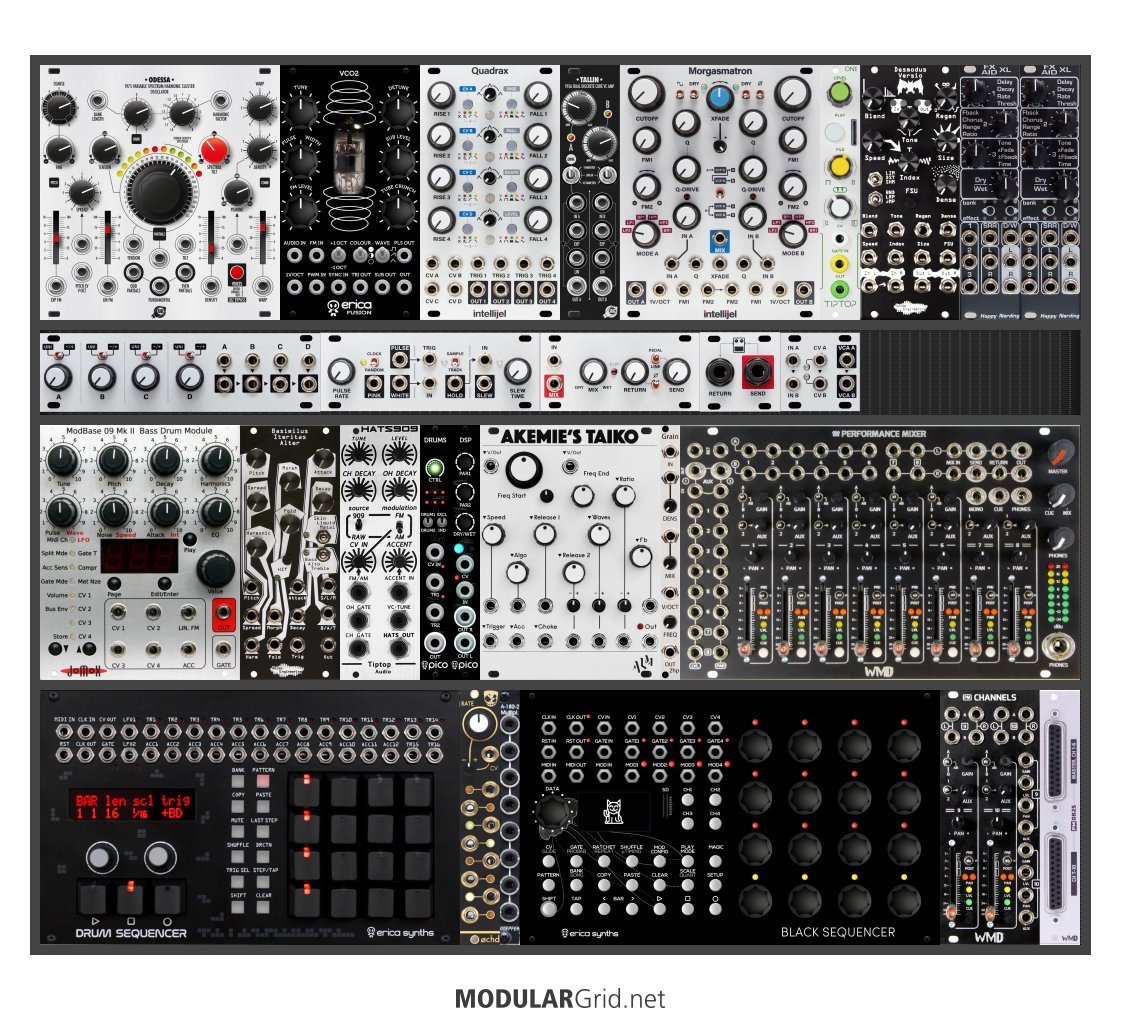
Task: Select the BANK button on Drum Sequencer
Action: [238, 781]
